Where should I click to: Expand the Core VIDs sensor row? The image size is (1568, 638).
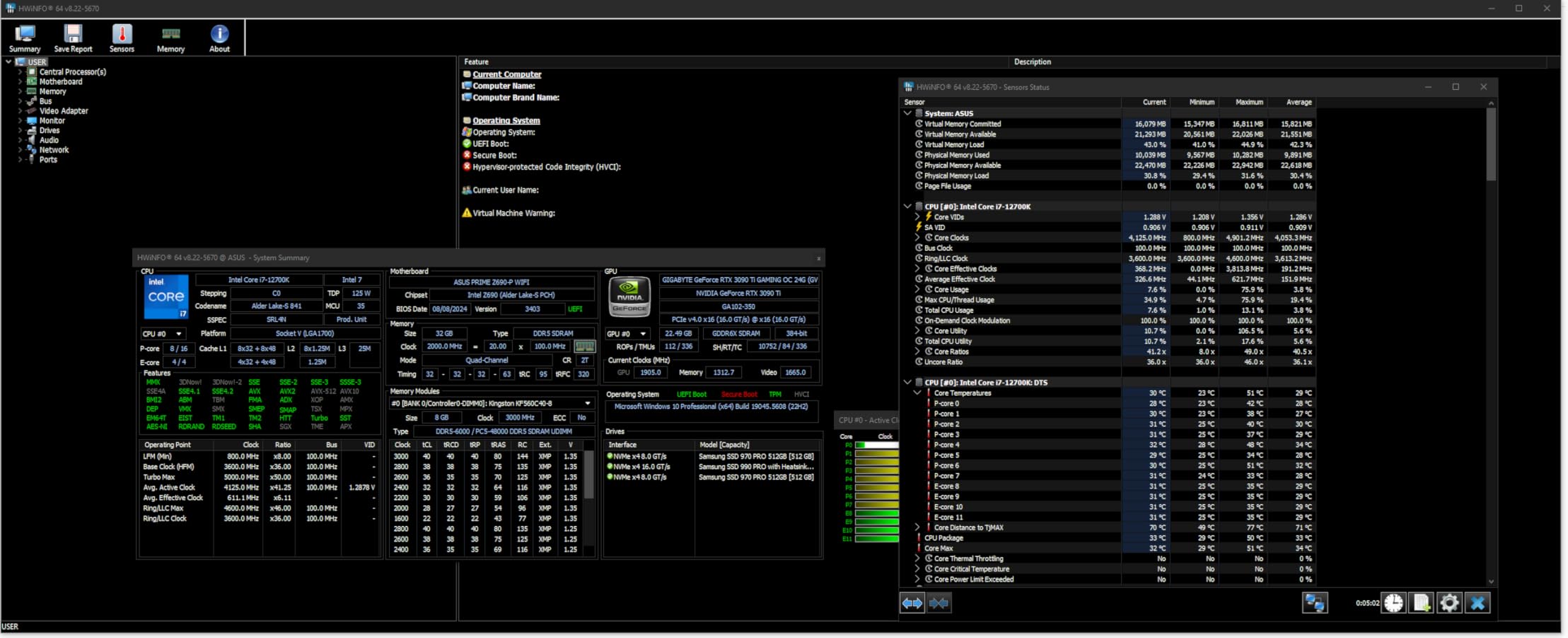click(x=917, y=217)
